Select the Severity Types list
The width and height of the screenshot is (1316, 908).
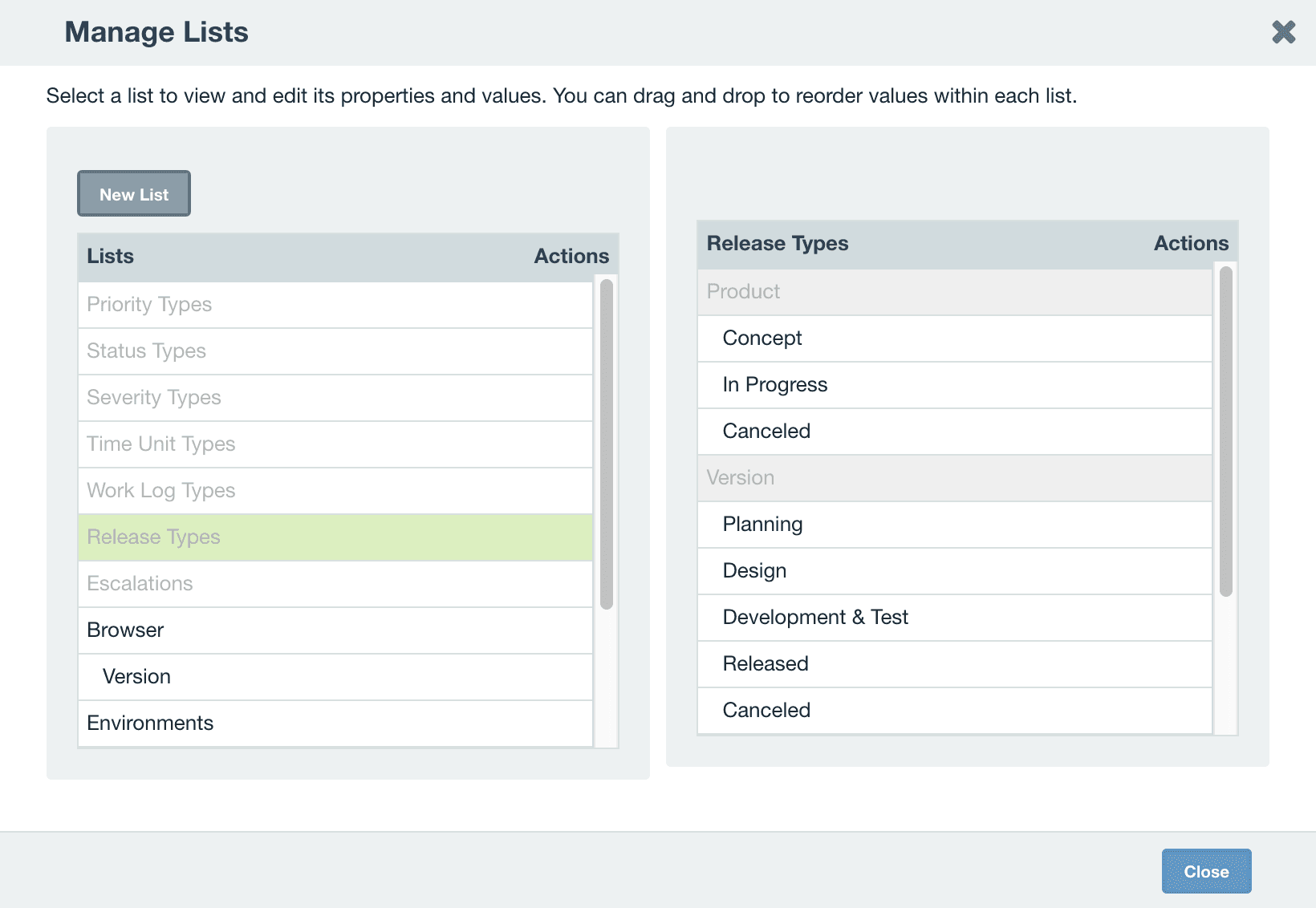(335, 398)
